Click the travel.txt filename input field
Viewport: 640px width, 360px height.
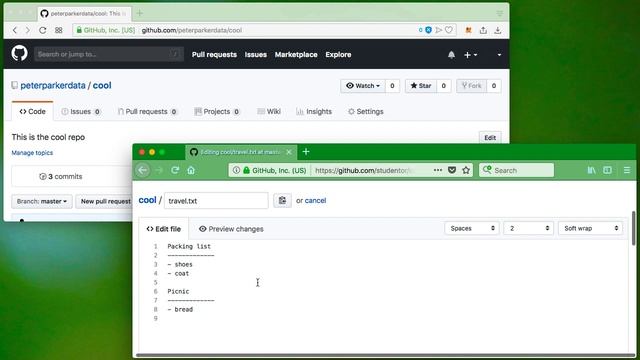(x=216, y=200)
